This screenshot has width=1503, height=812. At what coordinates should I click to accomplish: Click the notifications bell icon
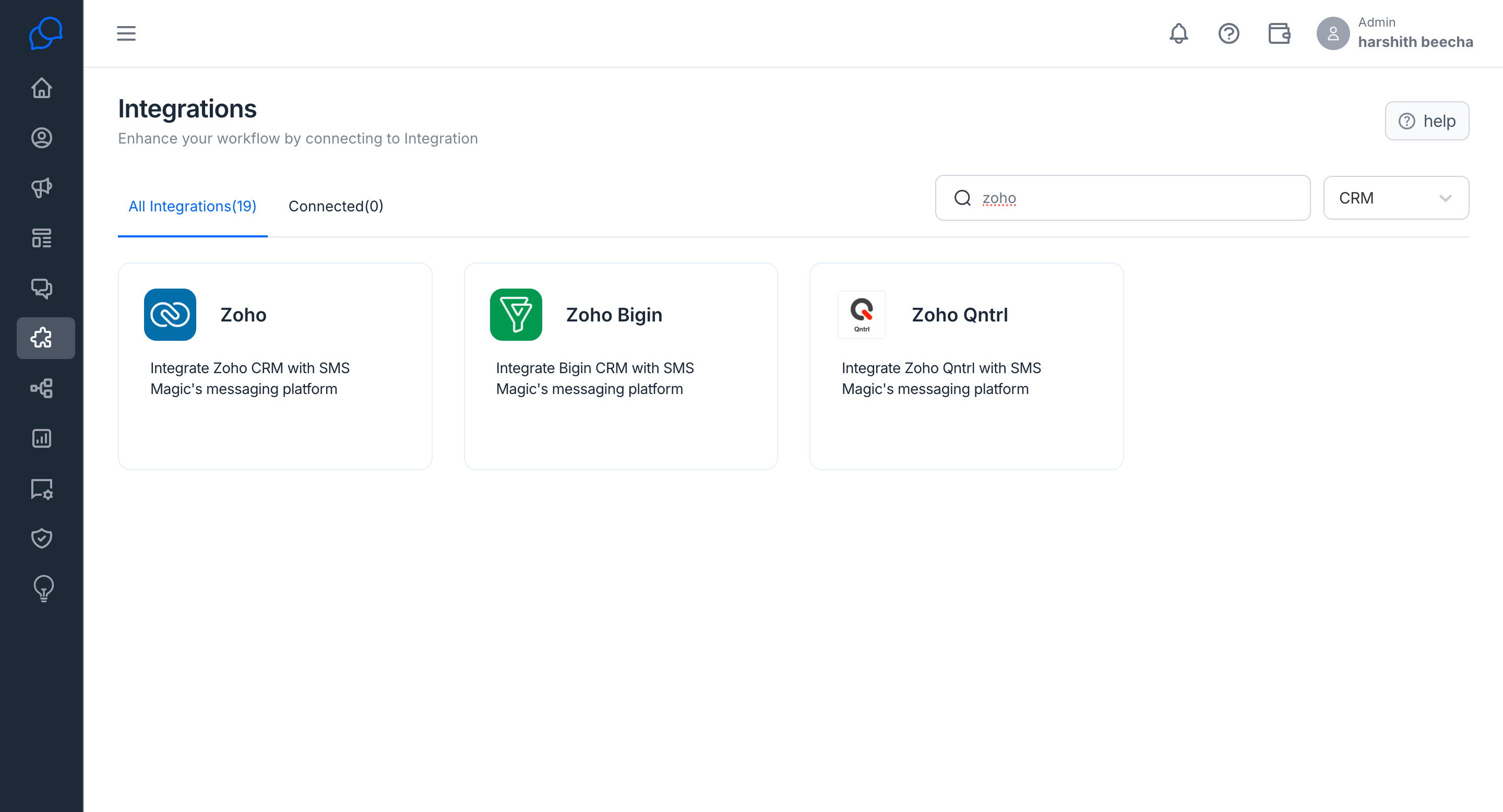point(1178,33)
